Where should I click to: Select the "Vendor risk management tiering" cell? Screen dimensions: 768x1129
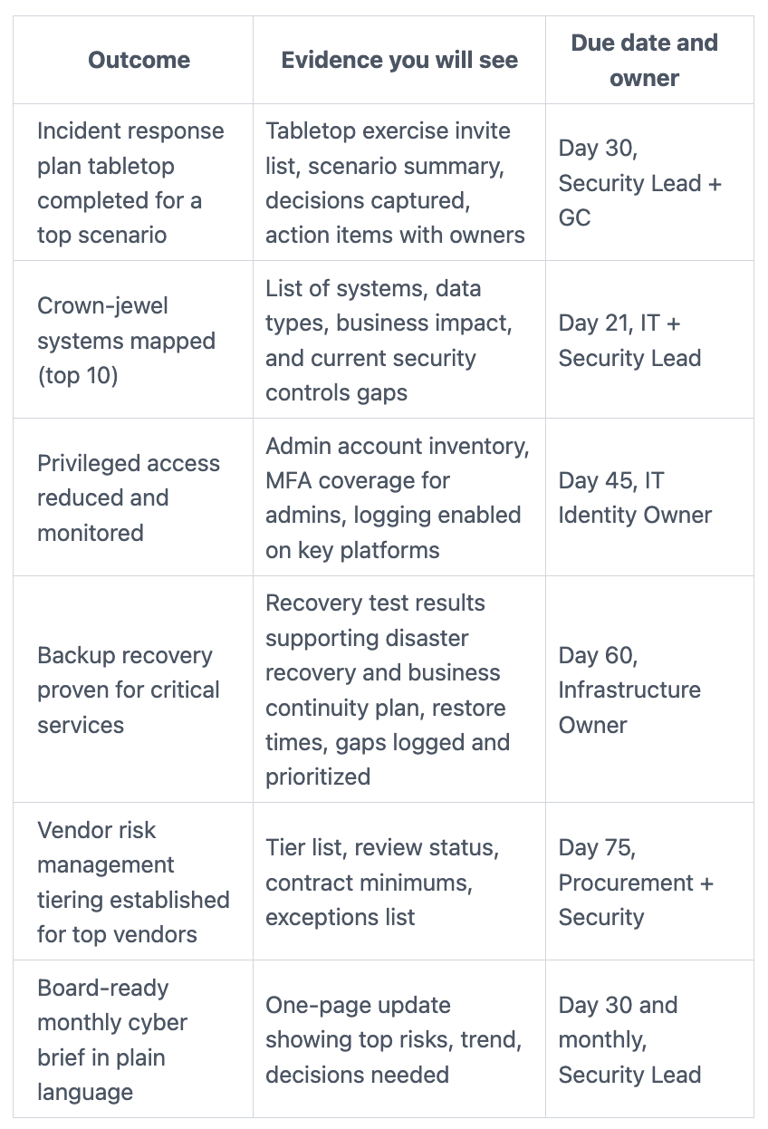pyautogui.click(x=133, y=882)
